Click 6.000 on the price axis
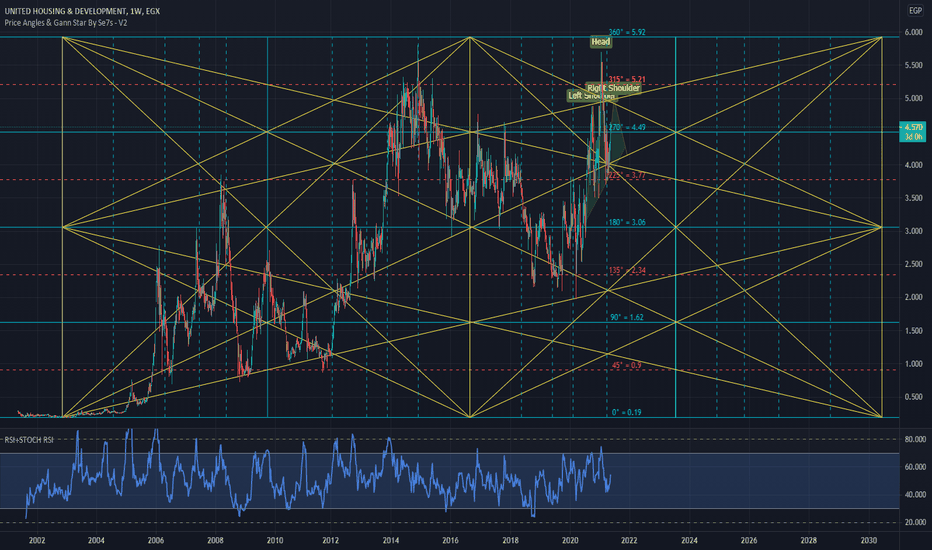 [914, 32]
